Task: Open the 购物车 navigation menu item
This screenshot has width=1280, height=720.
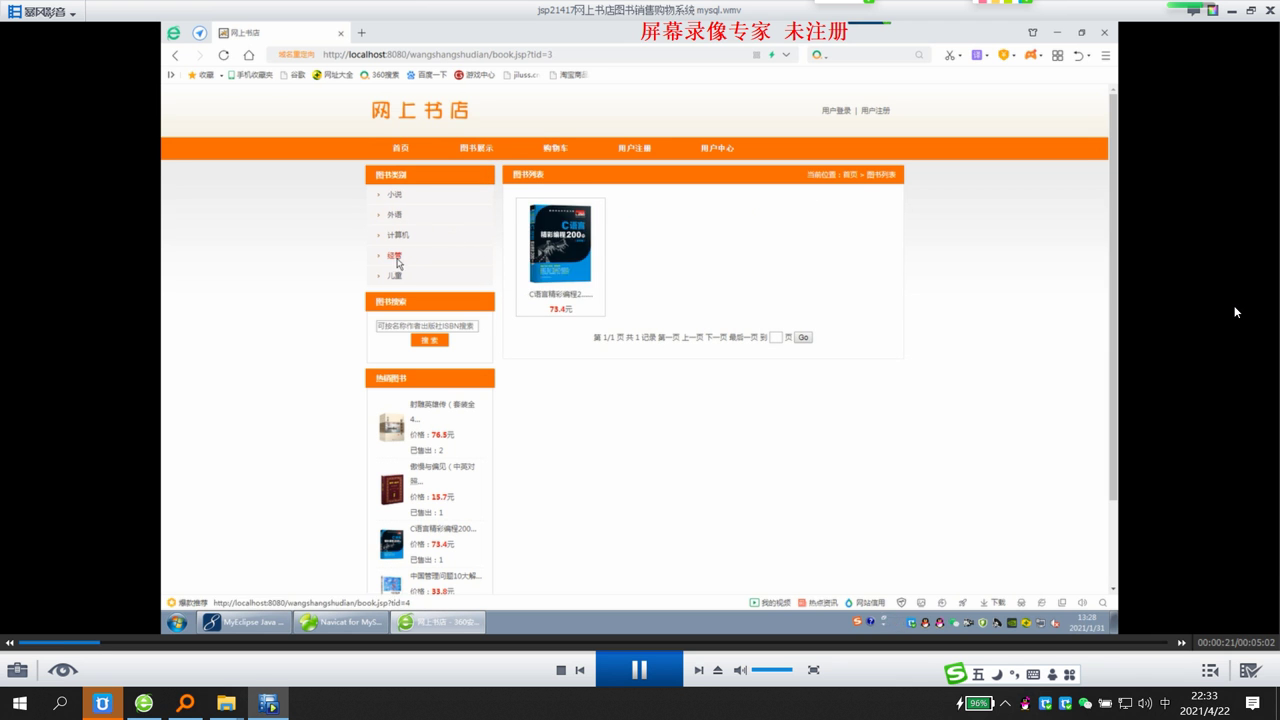Action: tap(555, 148)
